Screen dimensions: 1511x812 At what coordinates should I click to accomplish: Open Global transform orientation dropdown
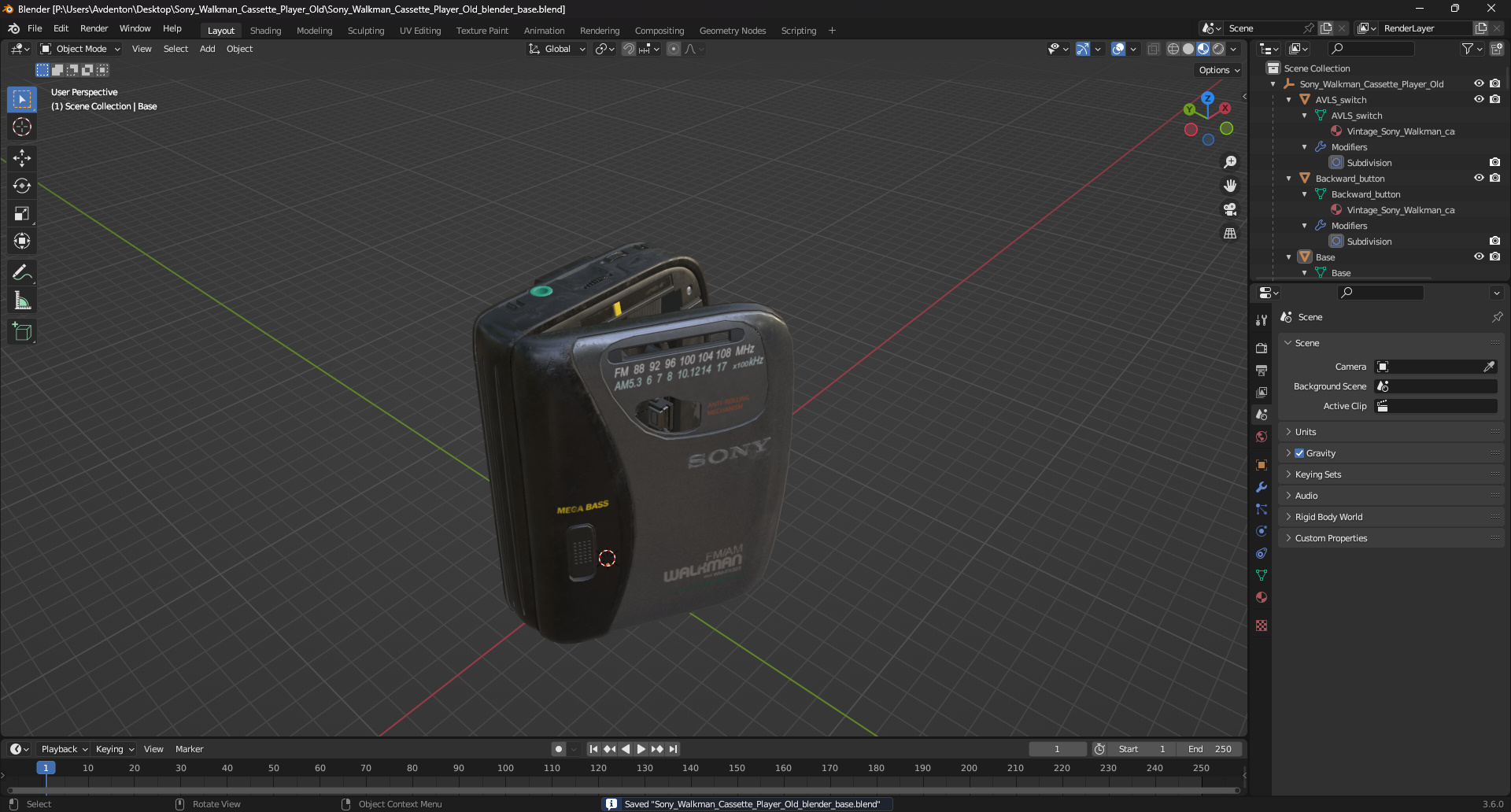click(x=556, y=49)
